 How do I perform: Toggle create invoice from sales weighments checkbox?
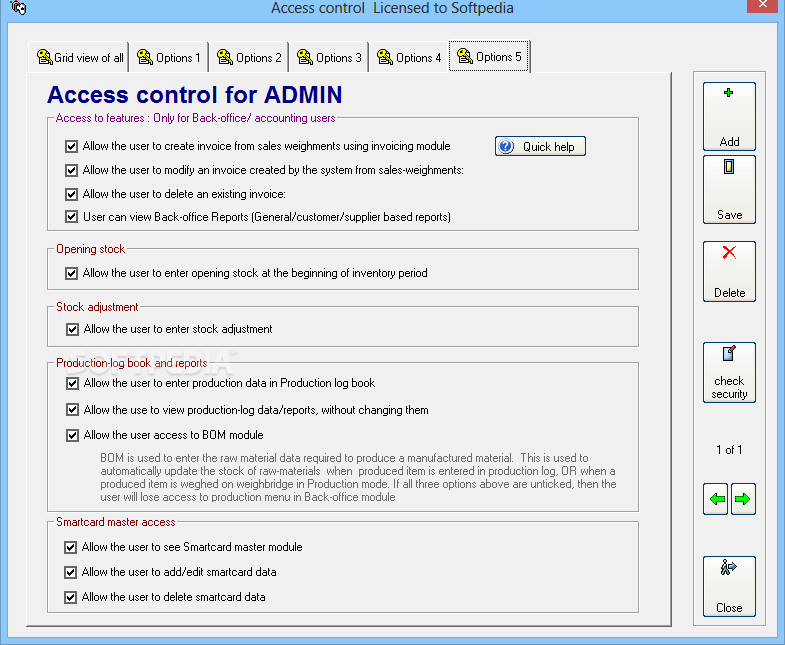71,146
